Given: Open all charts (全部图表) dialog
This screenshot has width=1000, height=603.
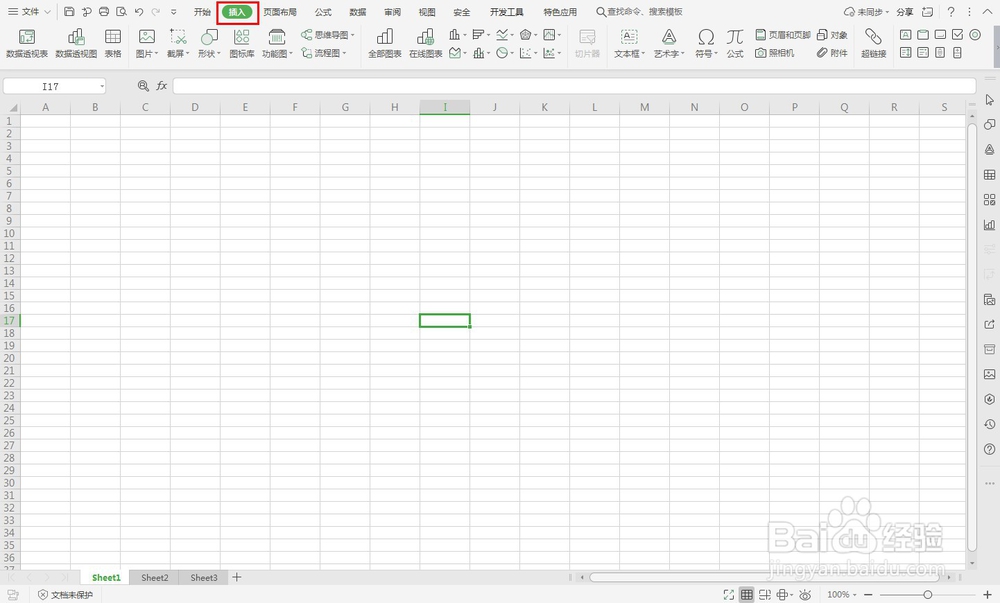Looking at the screenshot, I should click(385, 44).
